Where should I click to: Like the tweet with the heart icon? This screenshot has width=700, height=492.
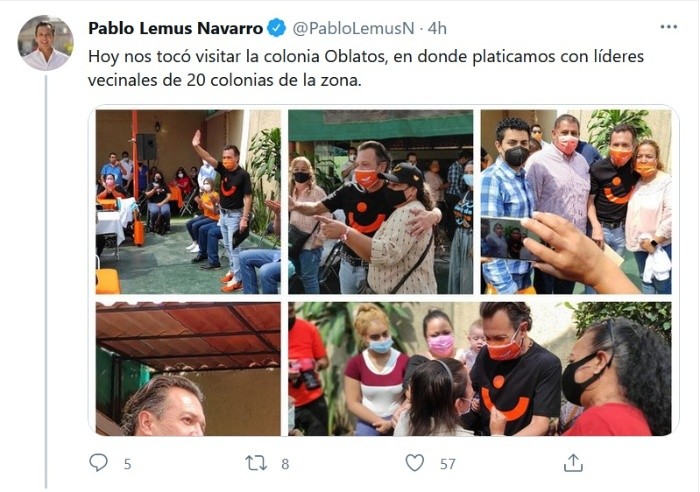[x=414, y=463]
